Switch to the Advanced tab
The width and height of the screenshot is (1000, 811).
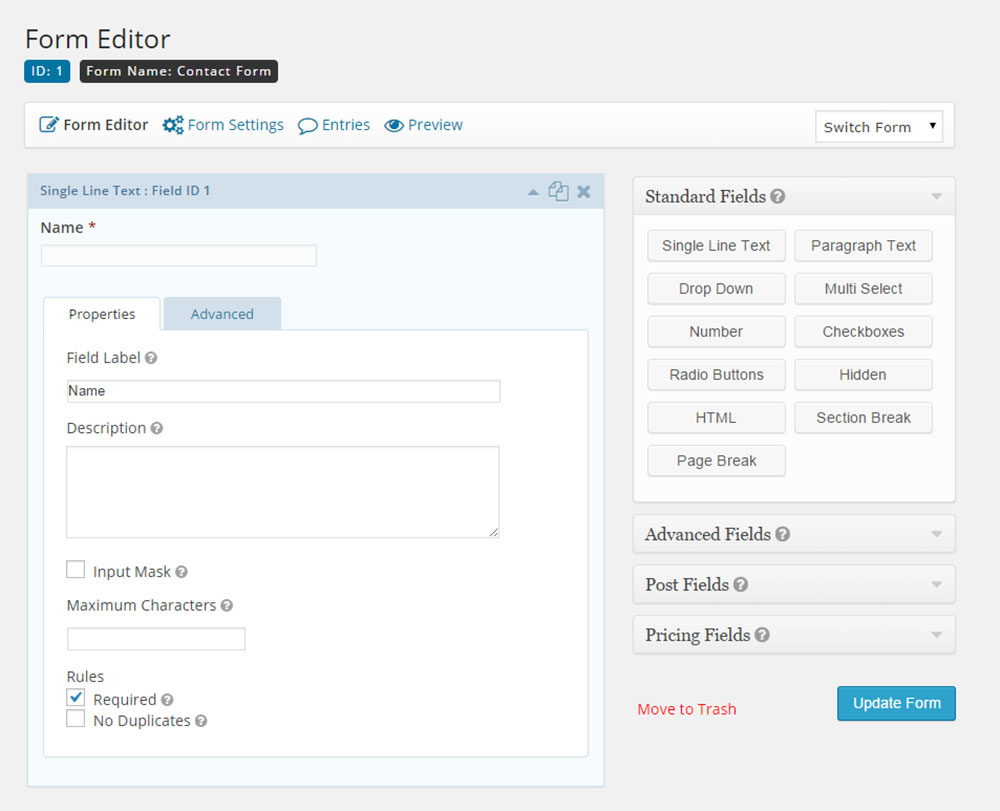[x=222, y=314]
